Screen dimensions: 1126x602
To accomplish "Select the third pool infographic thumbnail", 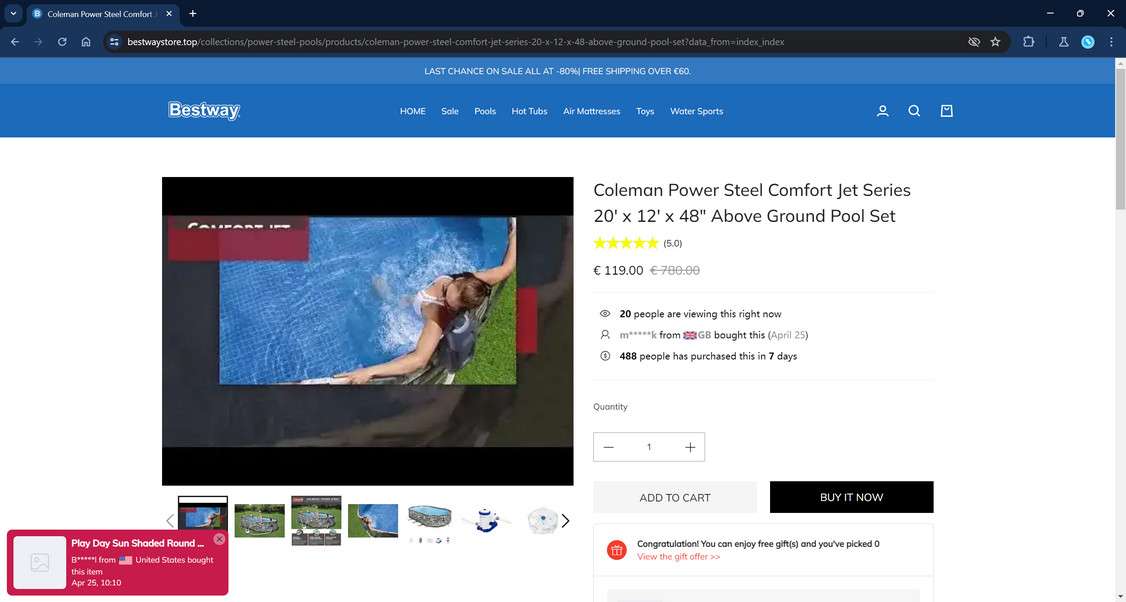I will (316, 520).
